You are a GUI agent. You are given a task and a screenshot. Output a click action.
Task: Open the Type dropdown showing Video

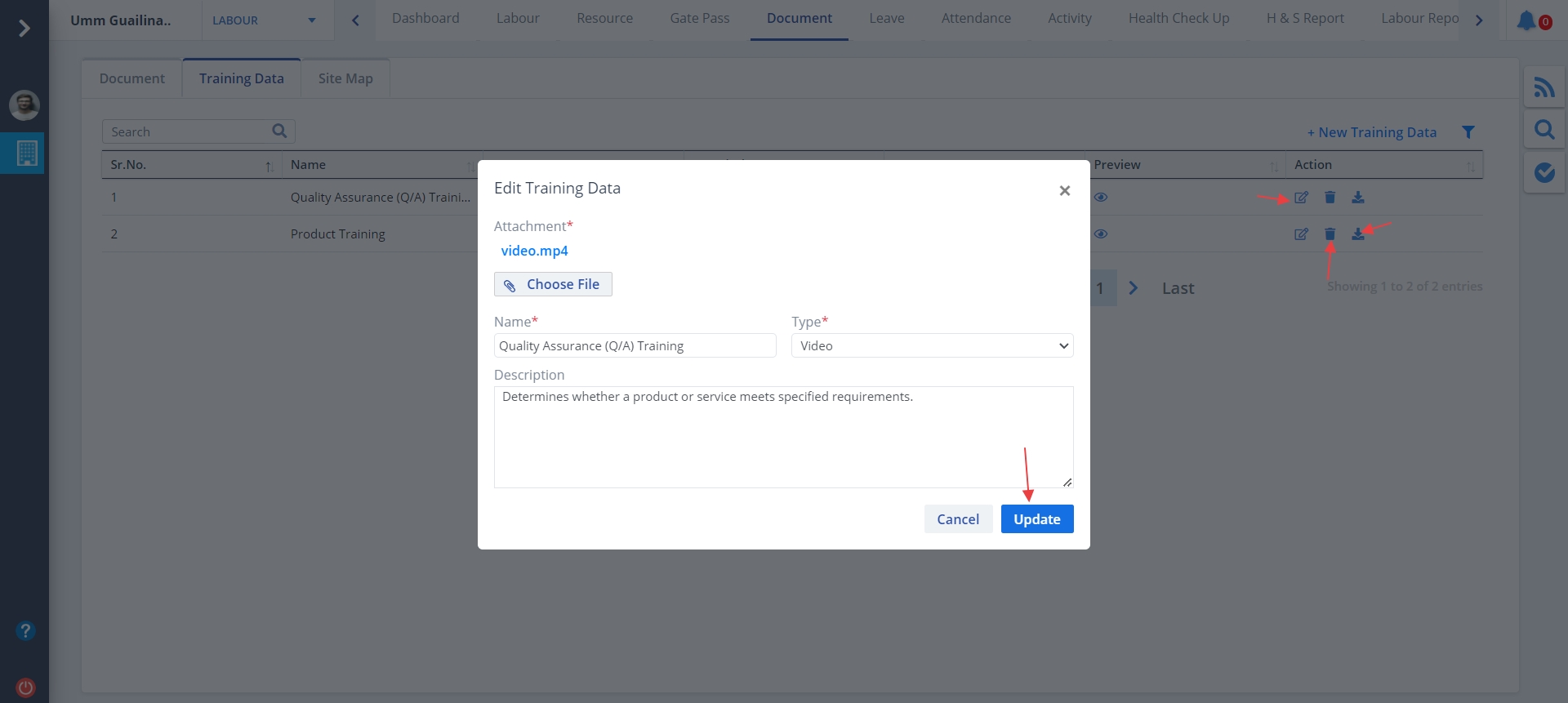(x=931, y=346)
